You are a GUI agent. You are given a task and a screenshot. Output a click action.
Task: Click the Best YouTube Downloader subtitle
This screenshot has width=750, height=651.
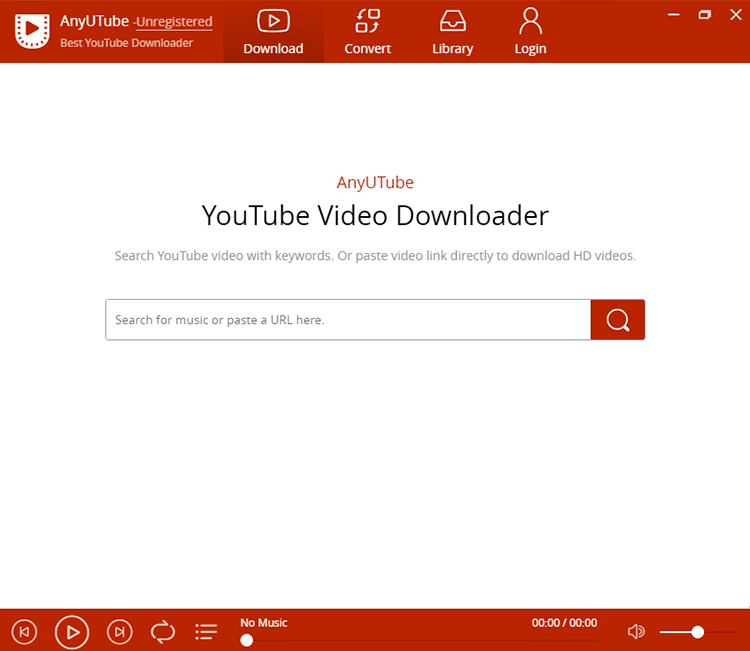click(x=126, y=43)
